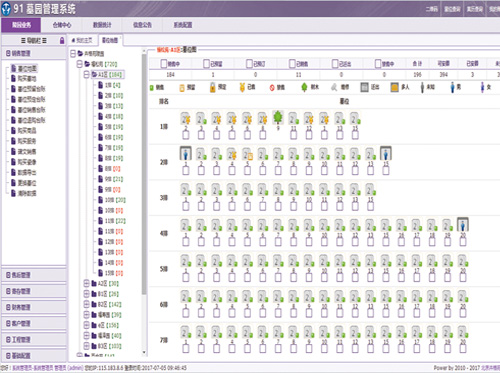Select the available grave icon at 1排 plot 3

pos(201,119)
